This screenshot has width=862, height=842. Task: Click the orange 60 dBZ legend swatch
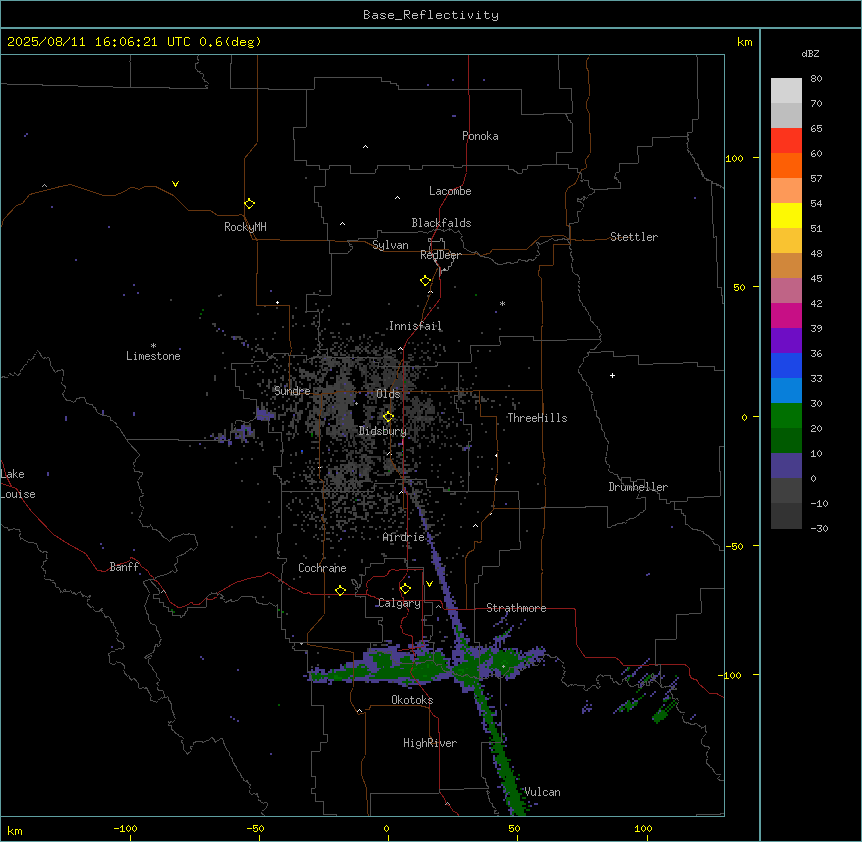click(786, 165)
